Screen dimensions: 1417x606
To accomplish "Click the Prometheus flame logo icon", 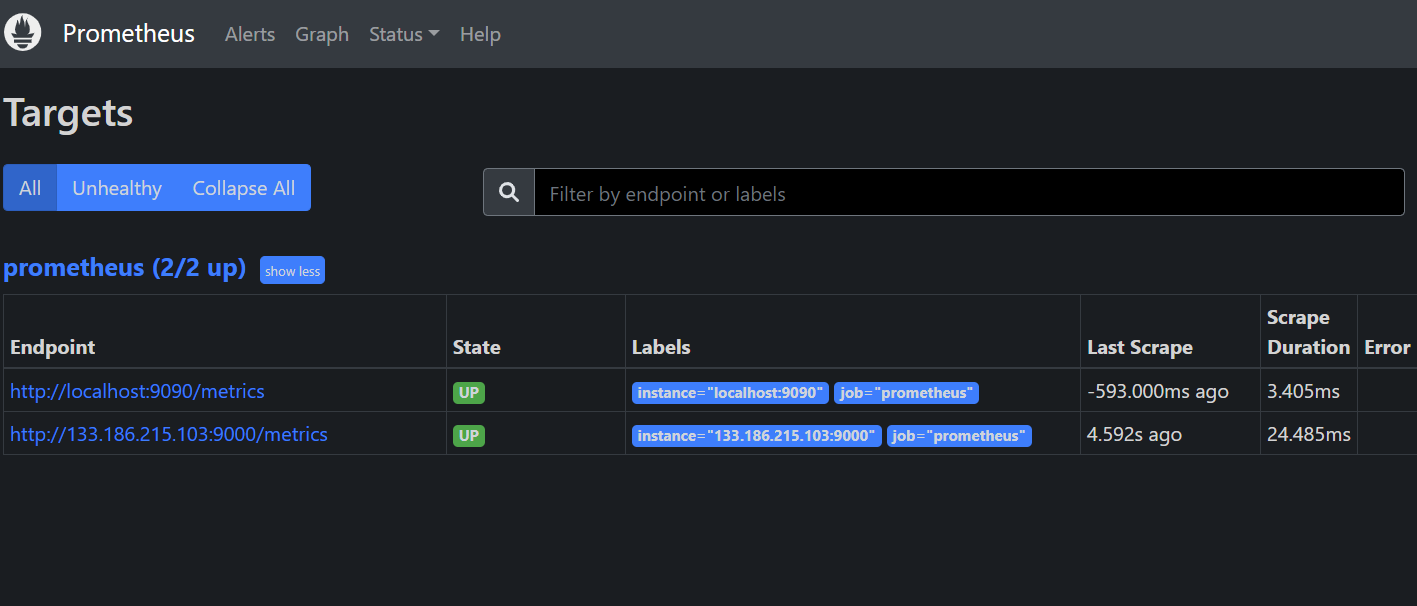I will pyautogui.click(x=23, y=33).
